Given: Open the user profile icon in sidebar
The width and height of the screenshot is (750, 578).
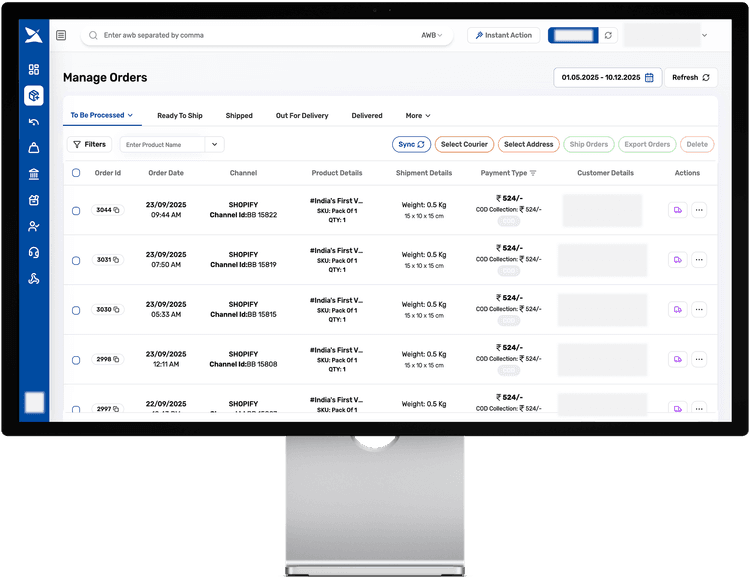Looking at the screenshot, I should tap(33, 226).
